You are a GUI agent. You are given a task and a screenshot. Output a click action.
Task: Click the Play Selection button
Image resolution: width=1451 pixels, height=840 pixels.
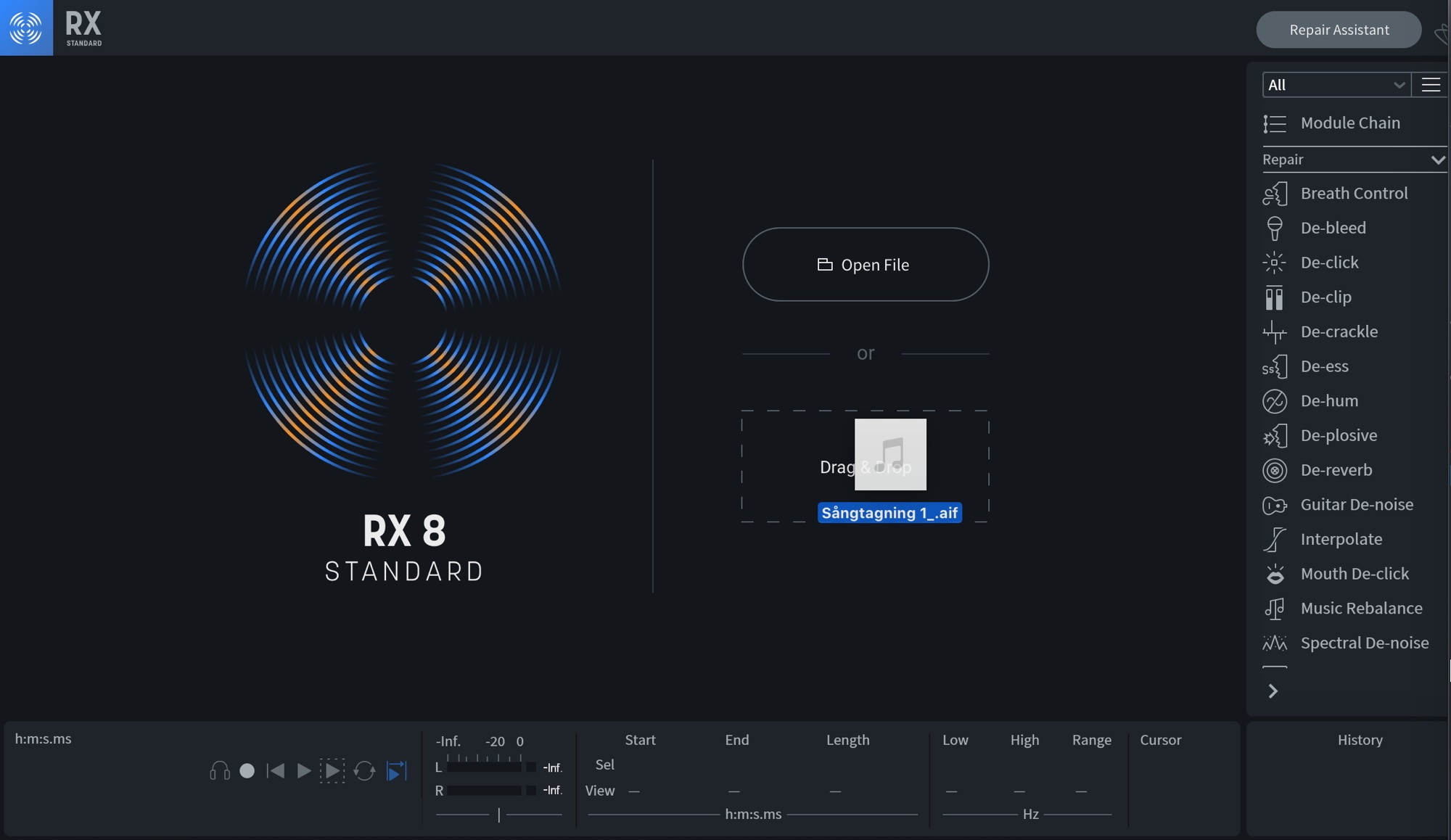tap(332, 770)
